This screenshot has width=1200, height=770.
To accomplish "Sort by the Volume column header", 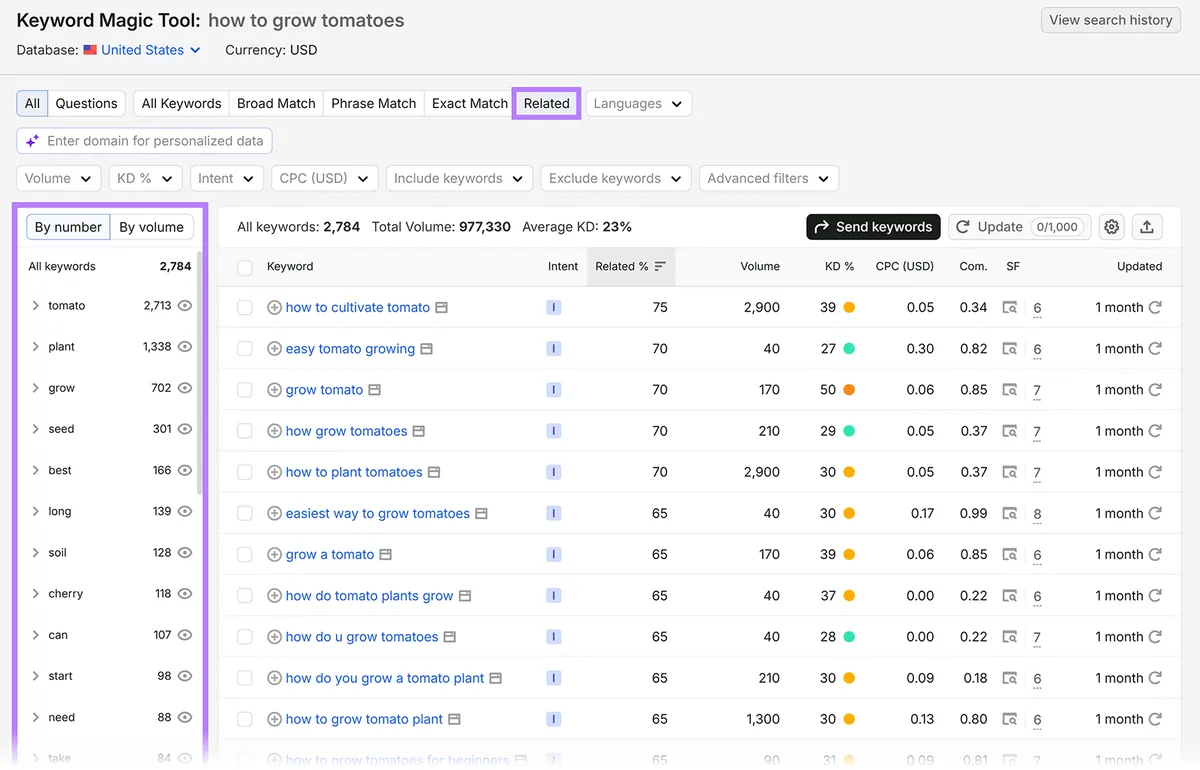I will [760, 267].
